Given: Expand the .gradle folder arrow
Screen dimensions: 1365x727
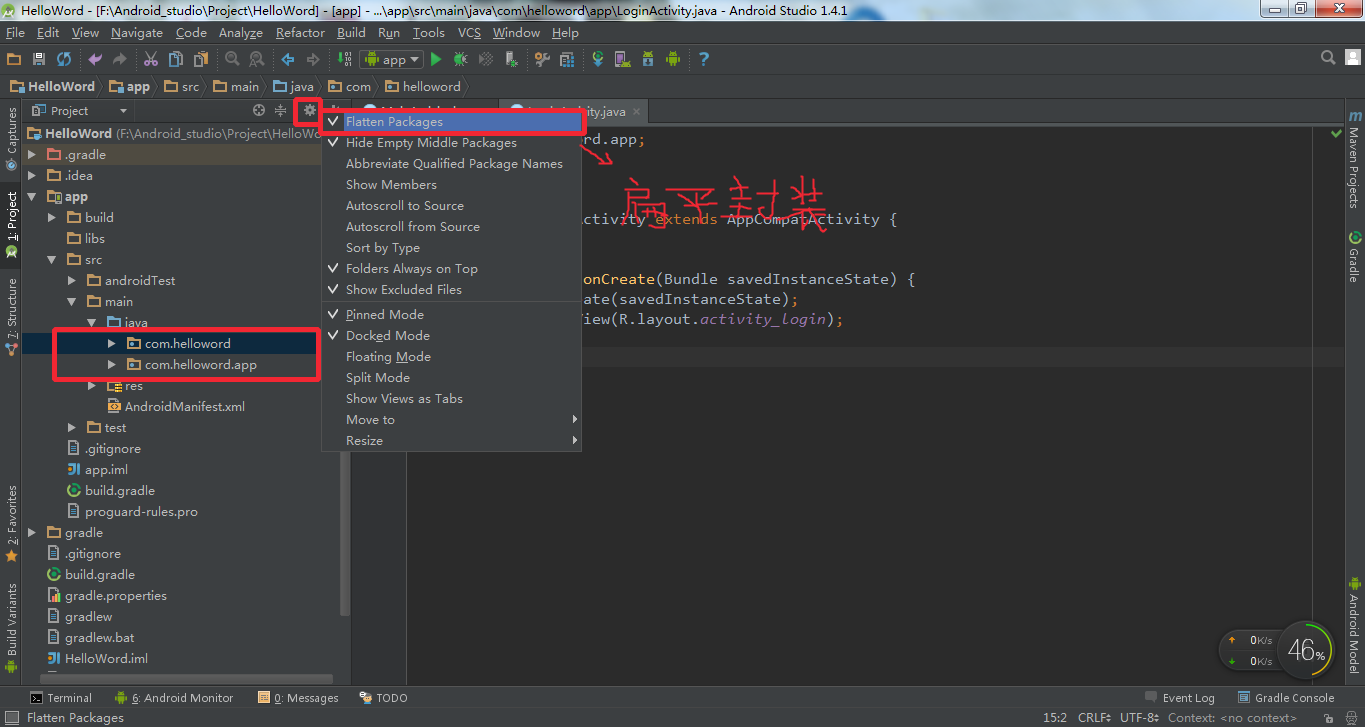Looking at the screenshot, I should point(32,155).
